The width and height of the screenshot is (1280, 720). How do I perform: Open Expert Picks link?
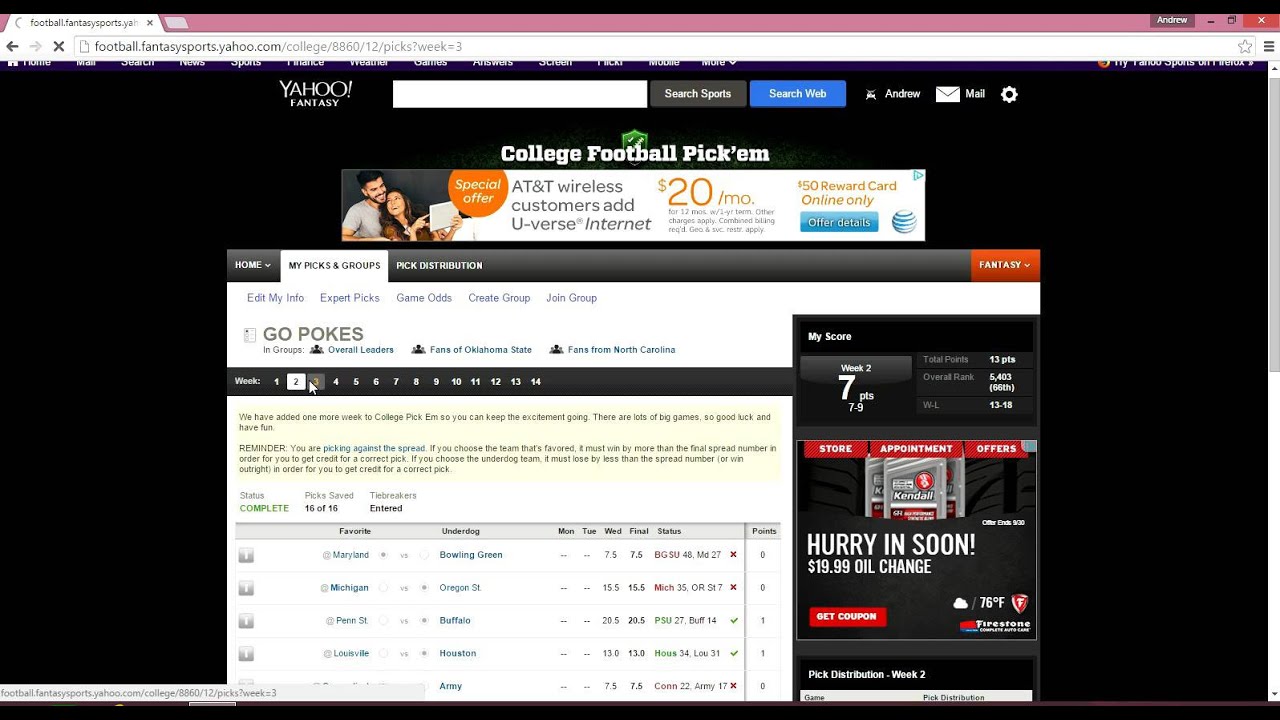pyautogui.click(x=350, y=298)
